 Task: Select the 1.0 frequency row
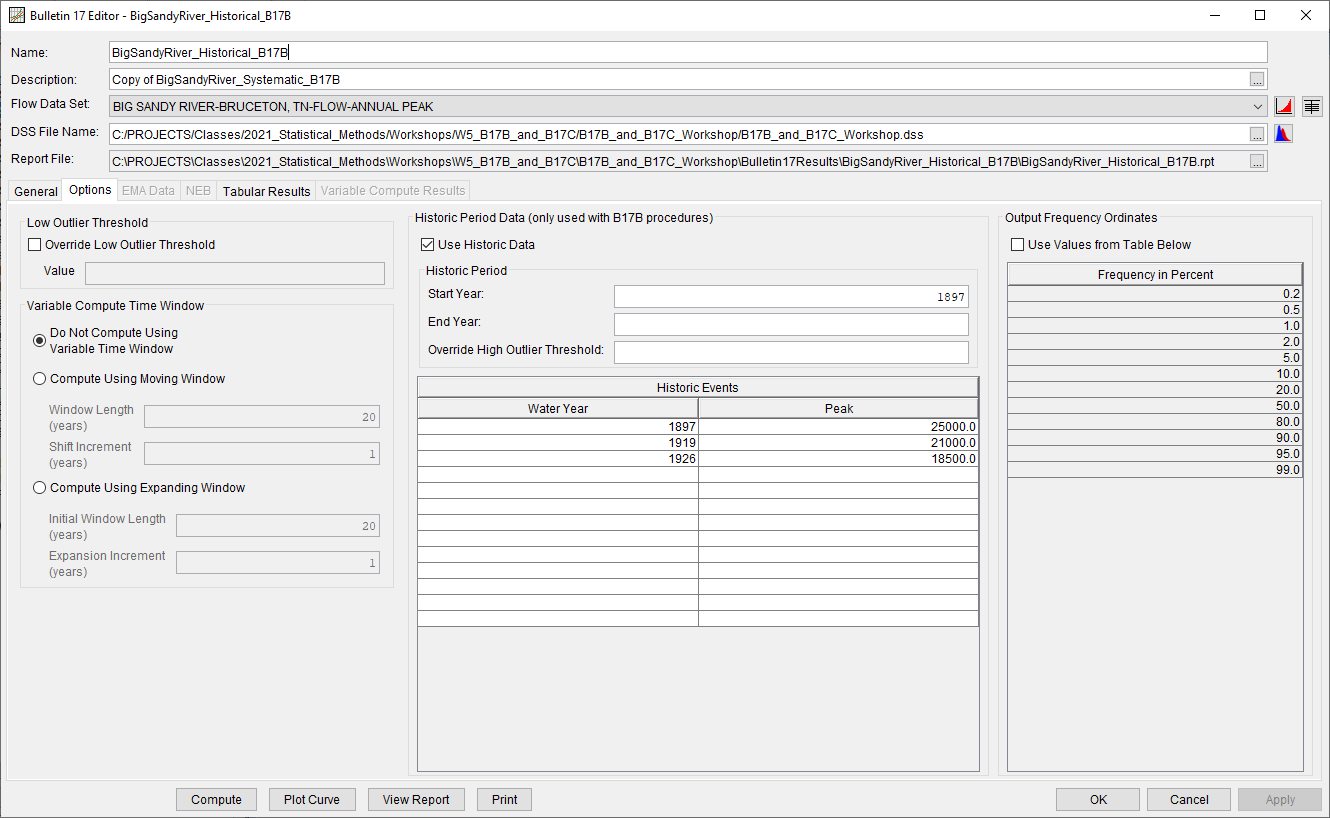pos(1155,326)
